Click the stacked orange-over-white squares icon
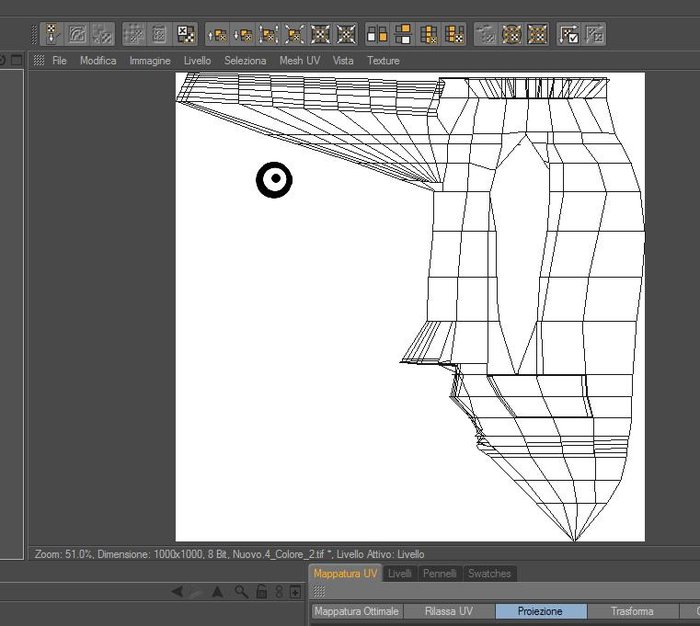 click(403, 34)
